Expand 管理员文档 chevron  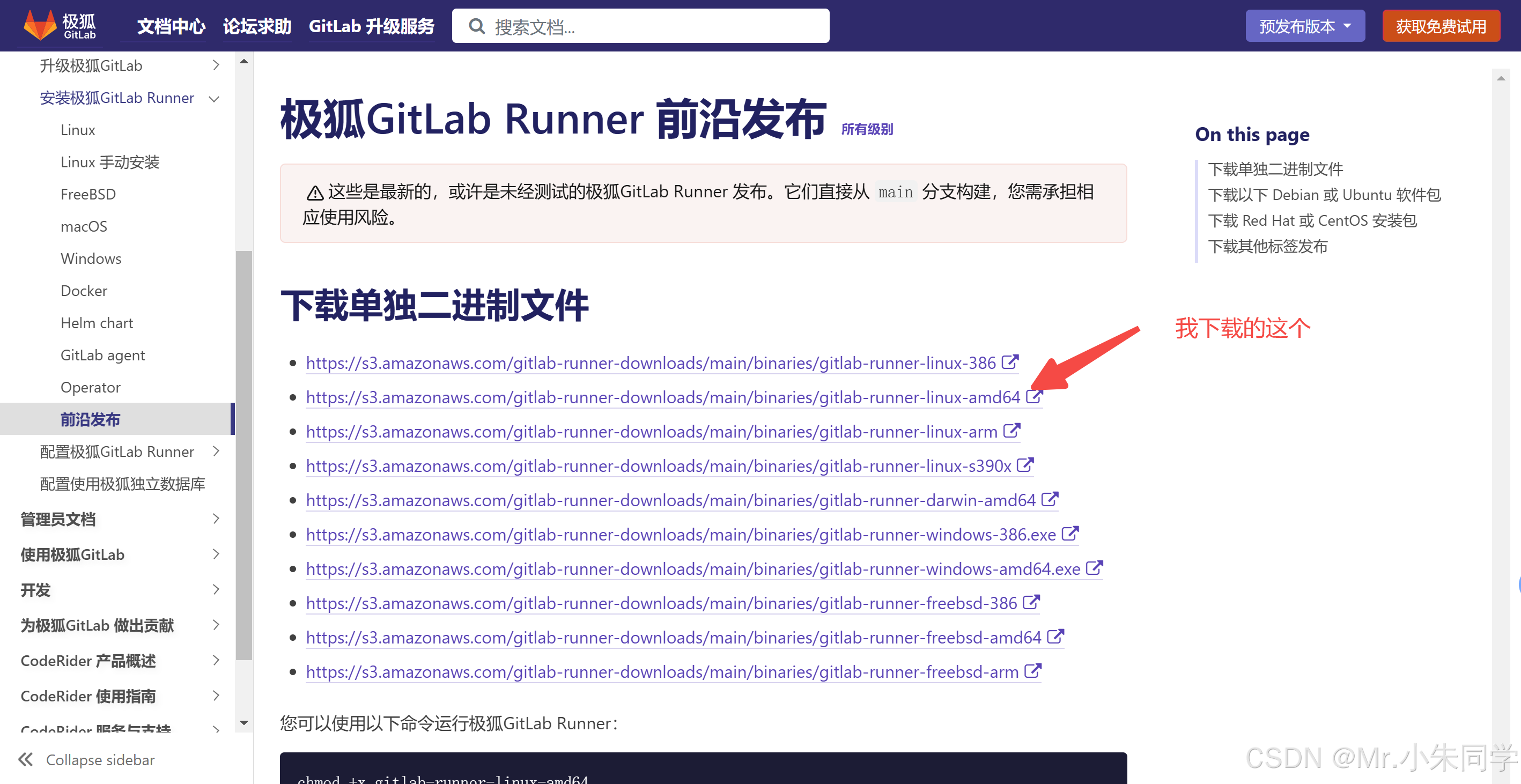[216, 519]
